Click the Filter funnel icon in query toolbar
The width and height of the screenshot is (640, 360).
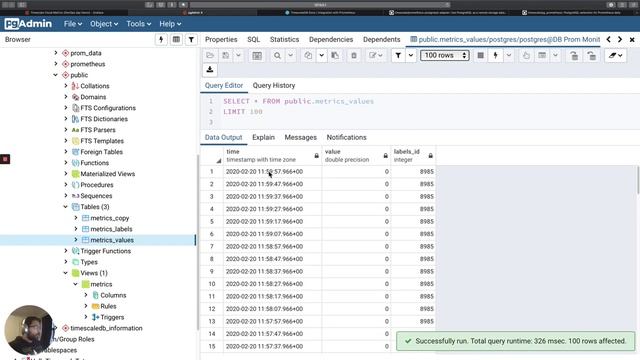pos(398,56)
